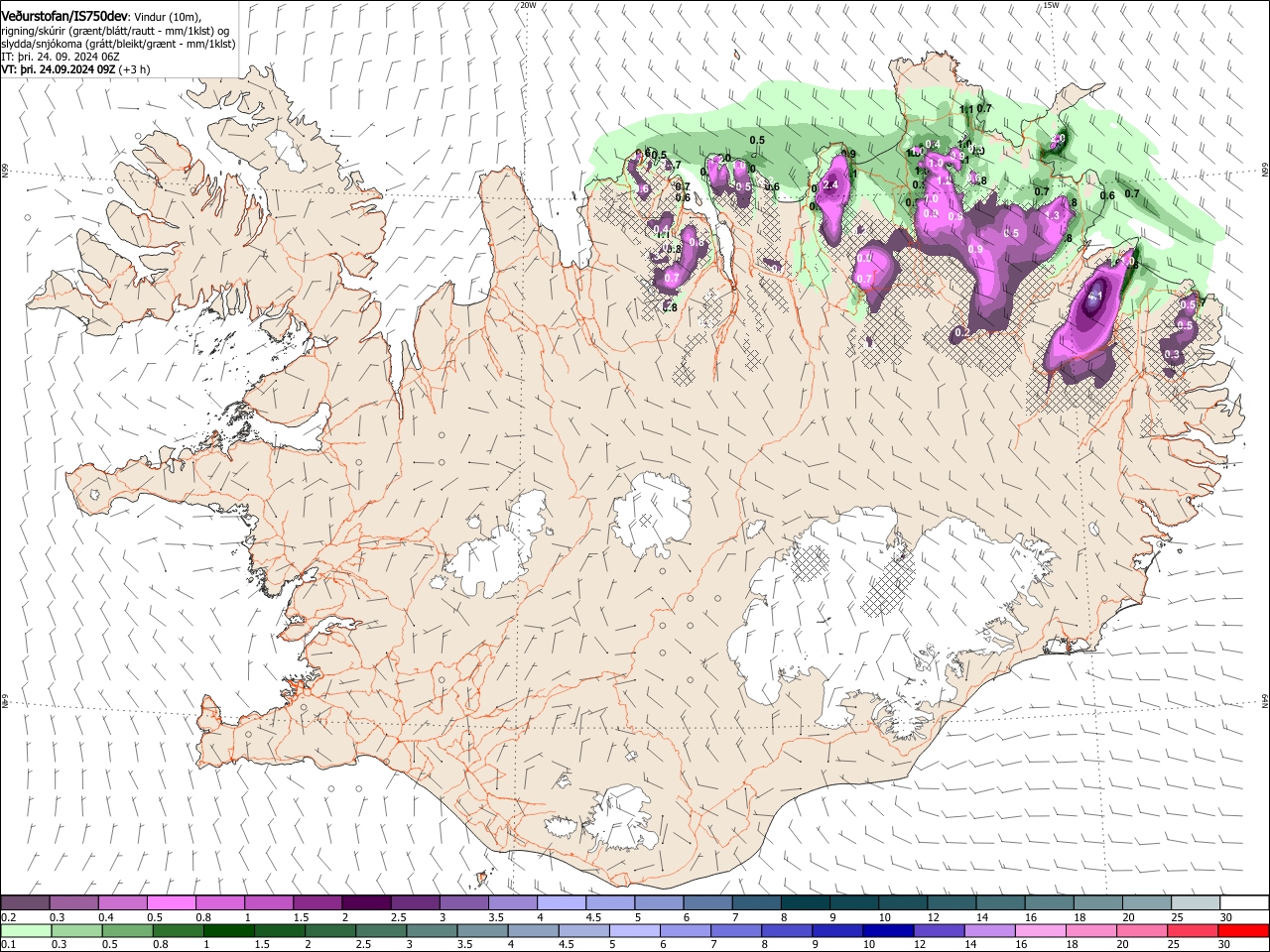Select darkest purple swatch at 2 in top legend

click(365, 902)
